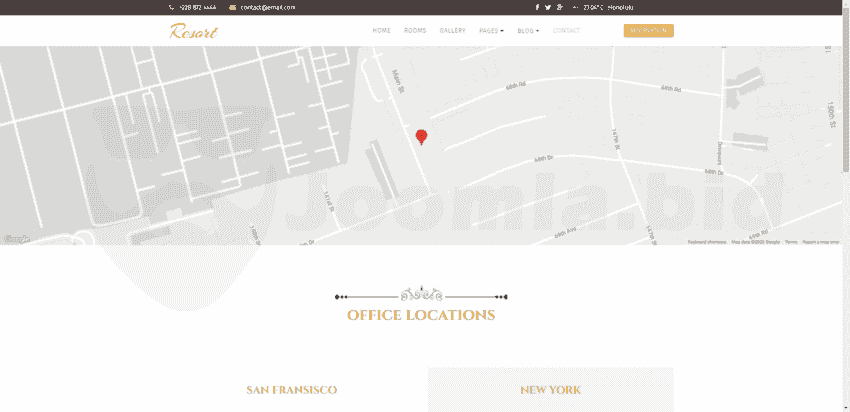
Task: Click the email envelope icon
Action: click(233, 7)
